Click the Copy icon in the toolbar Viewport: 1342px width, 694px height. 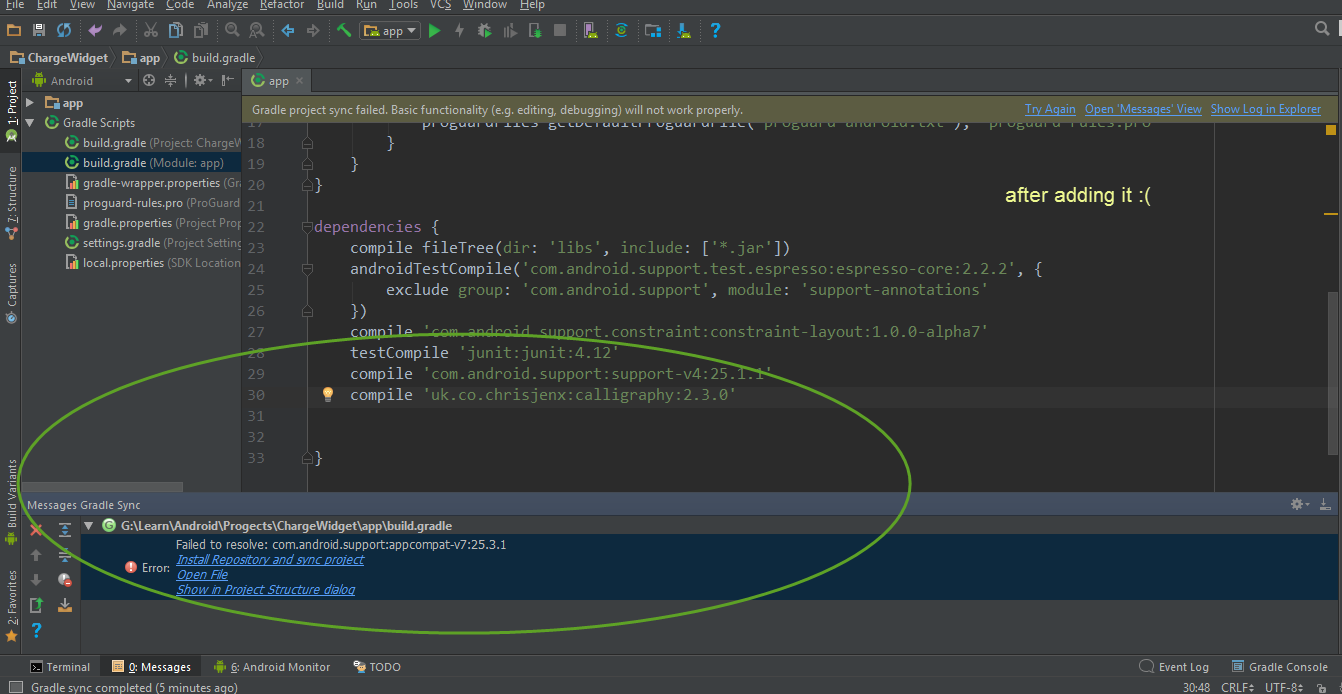175,31
